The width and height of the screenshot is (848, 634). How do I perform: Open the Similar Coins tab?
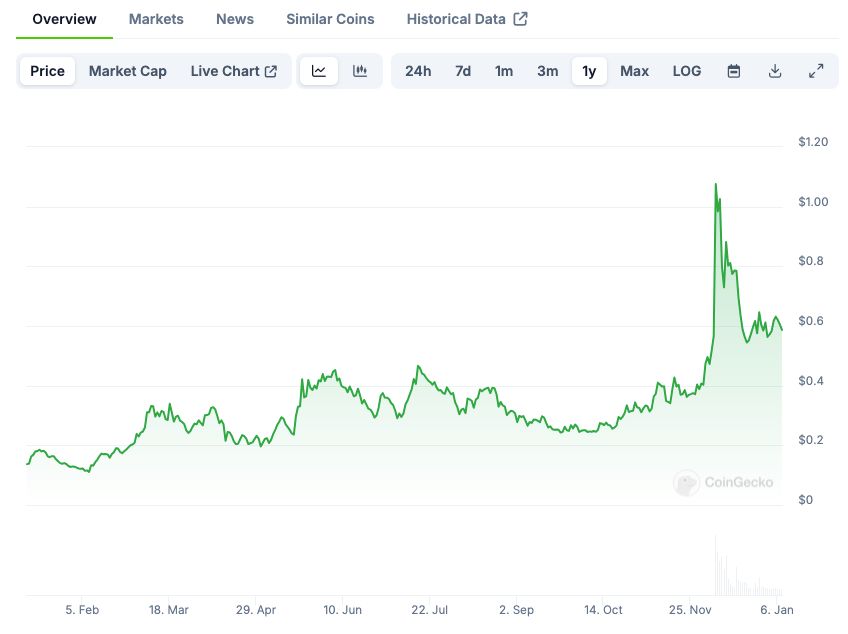click(330, 19)
